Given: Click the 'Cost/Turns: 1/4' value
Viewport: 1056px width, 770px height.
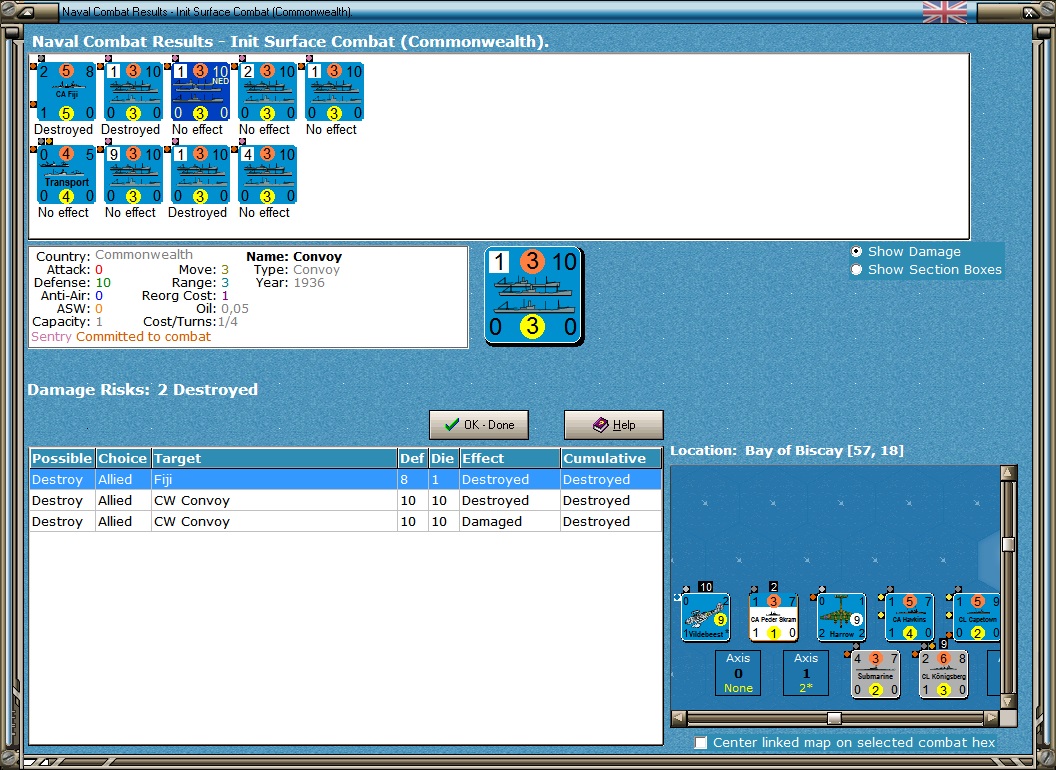Looking at the screenshot, I should [228, 322].
